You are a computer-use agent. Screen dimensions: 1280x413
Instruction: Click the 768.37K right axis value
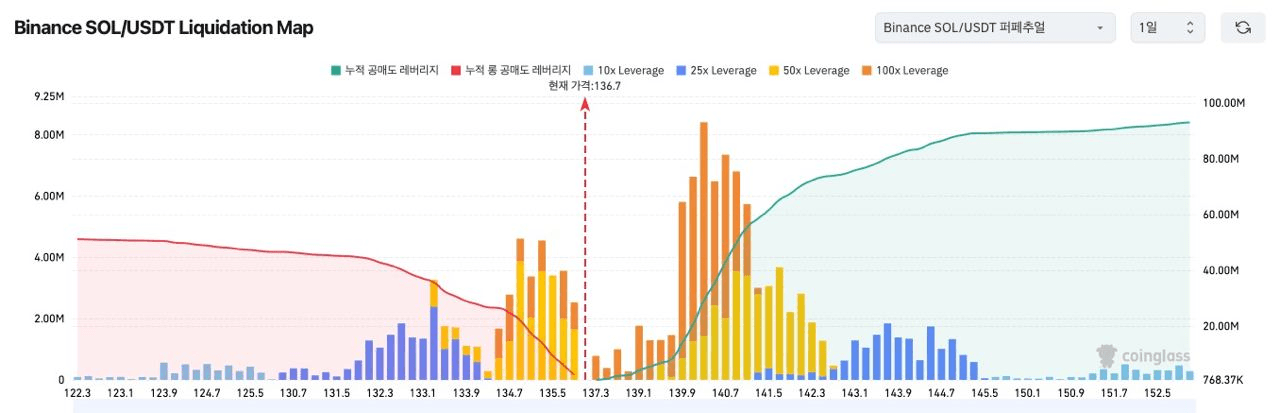tap(1221, 380)
